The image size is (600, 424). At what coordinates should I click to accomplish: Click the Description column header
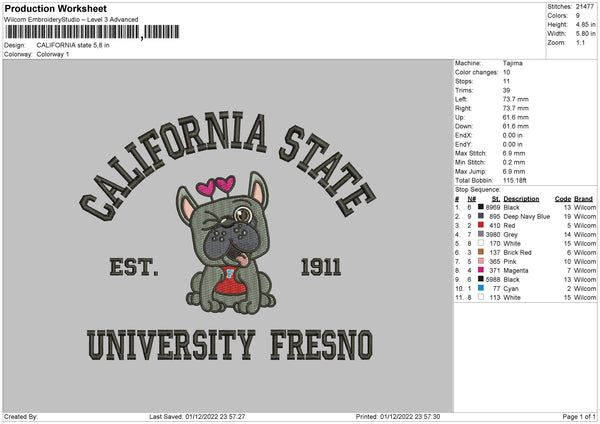coord(521,199)
